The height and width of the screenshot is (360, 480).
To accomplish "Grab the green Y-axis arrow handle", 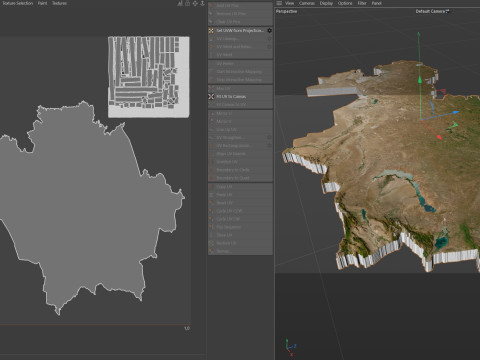I will pos(420,80).
